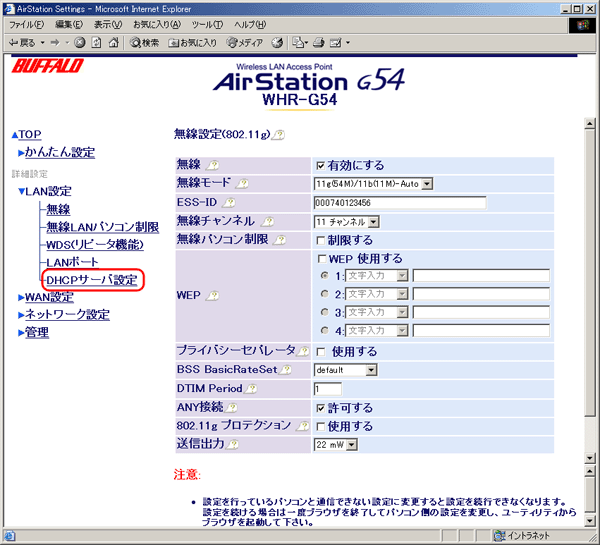Click the Refresh page toolbar icon

(96, 42)
